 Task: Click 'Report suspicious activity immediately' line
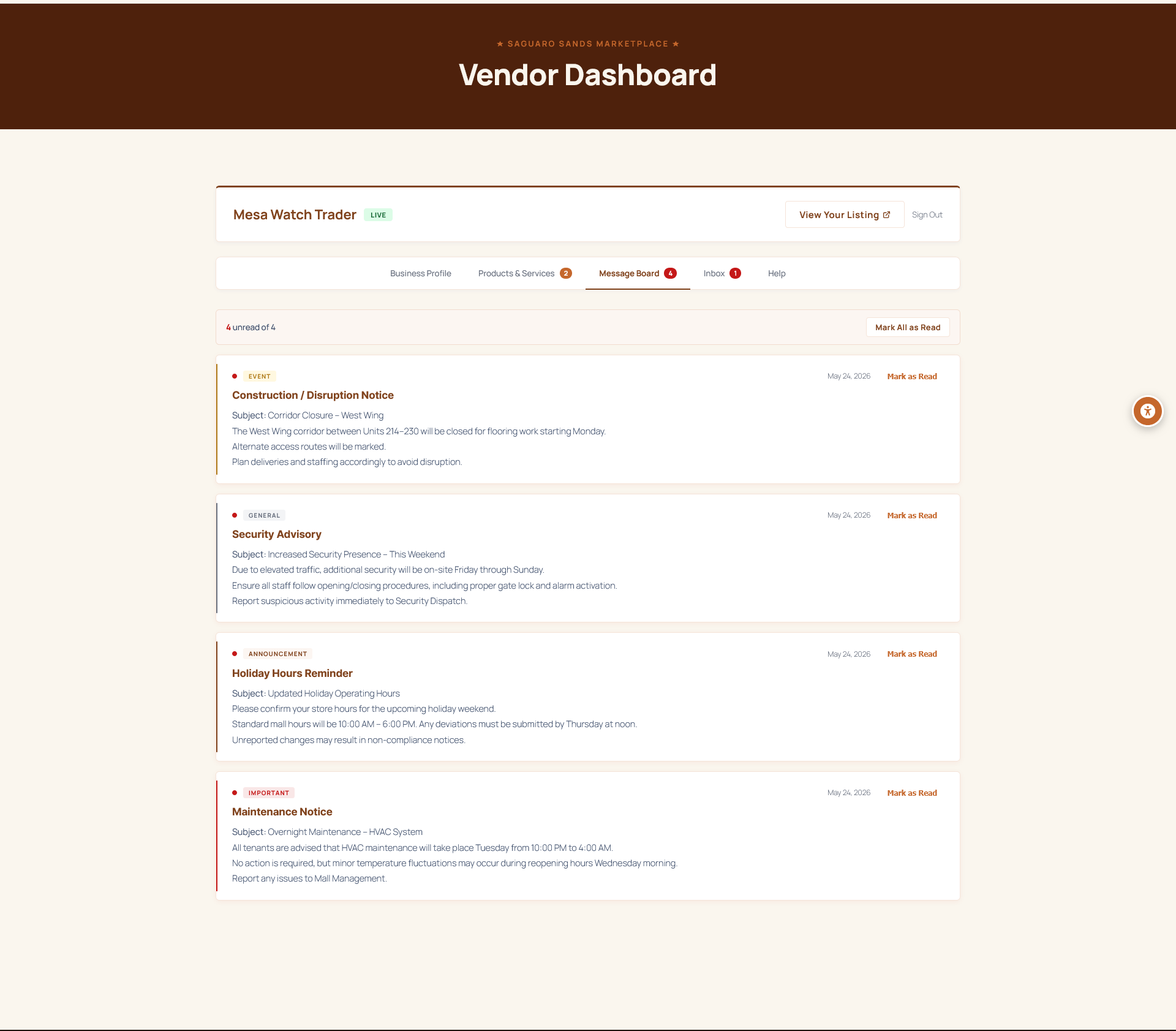(350, 601)
